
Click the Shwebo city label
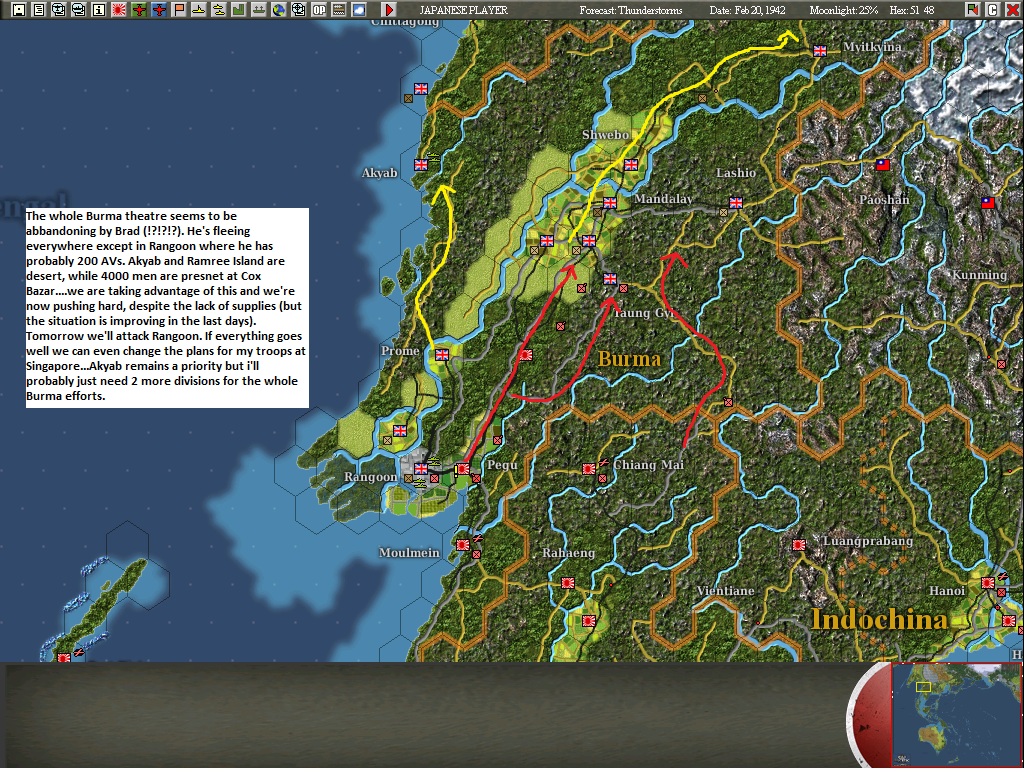(605, 135)
